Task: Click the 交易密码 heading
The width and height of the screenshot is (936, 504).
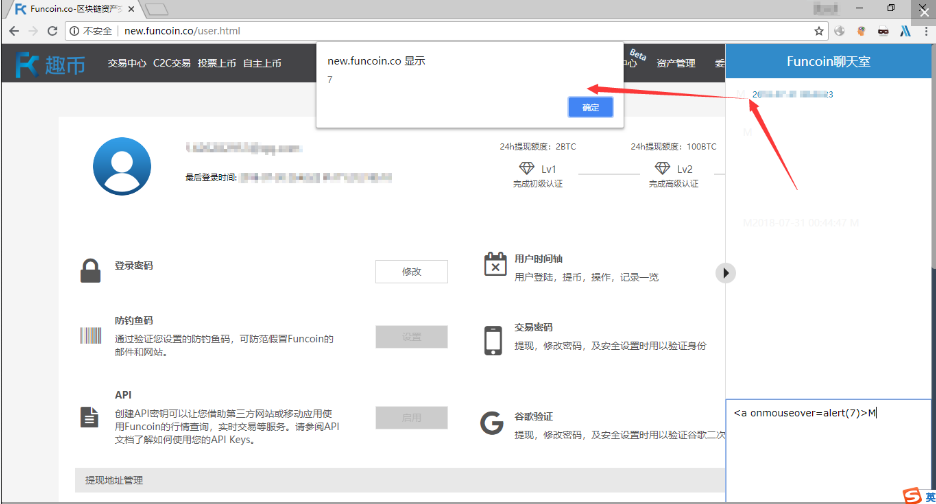Action: click(x=534, y=327)
